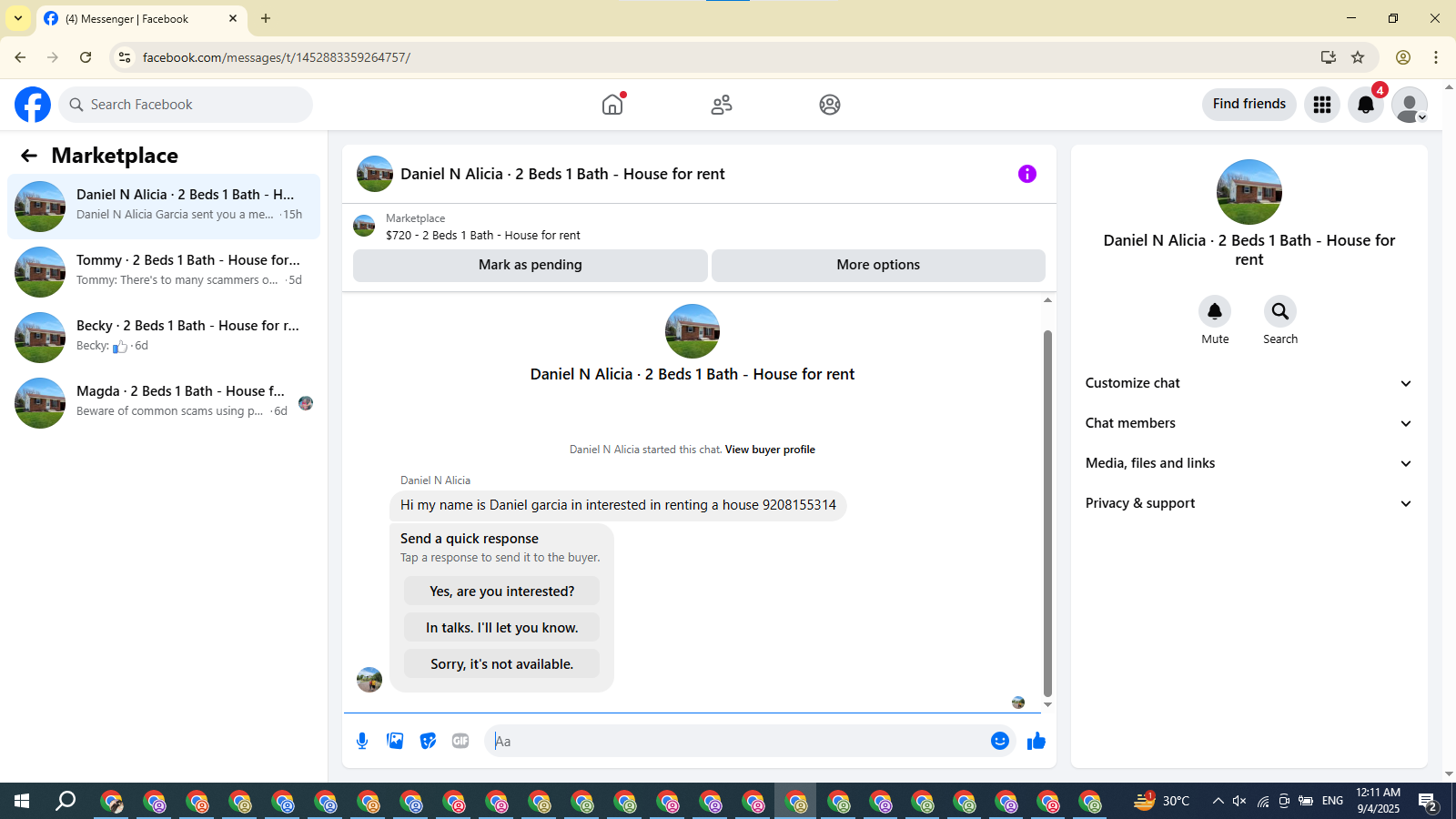
Task: Open the Groups icon in top navigation
Action: [x=830, y=105]
